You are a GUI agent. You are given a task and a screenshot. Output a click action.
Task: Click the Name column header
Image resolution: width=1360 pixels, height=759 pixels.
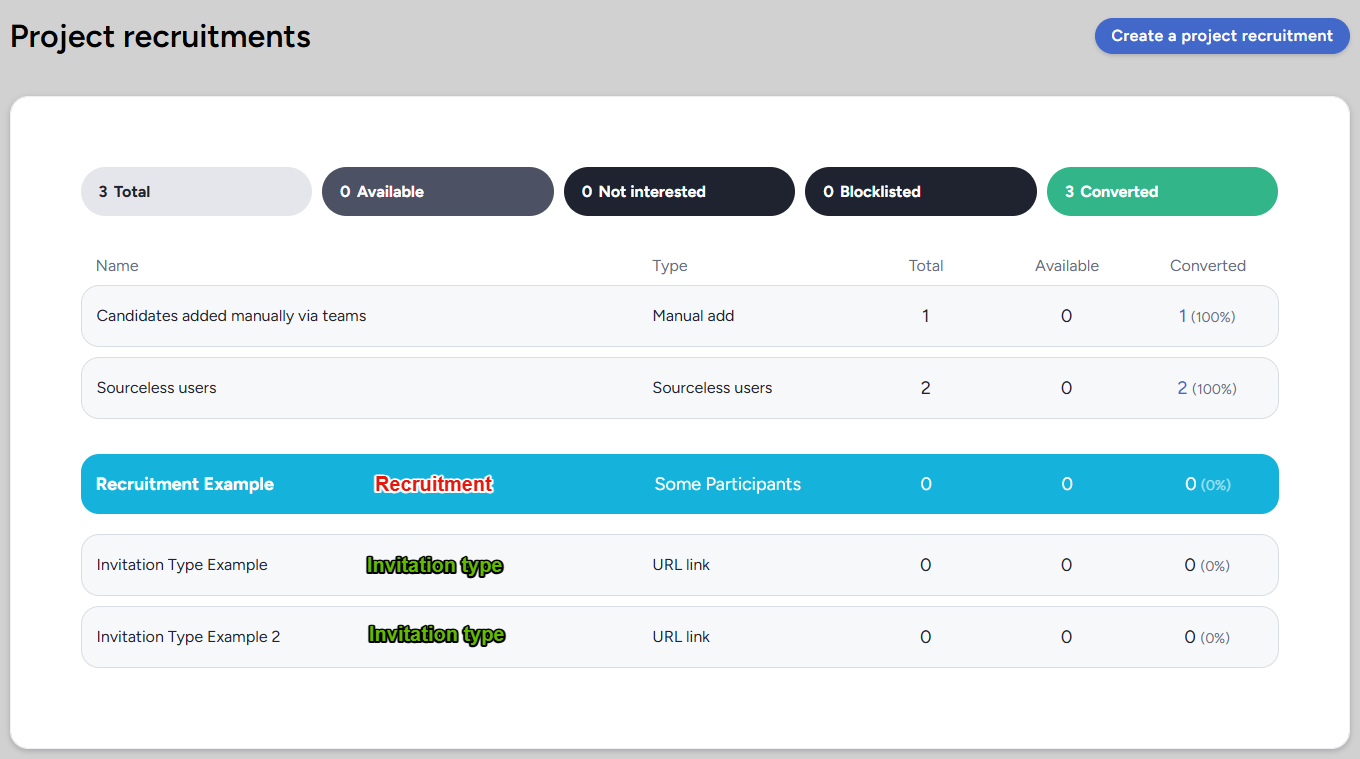(x=117, y=266)
